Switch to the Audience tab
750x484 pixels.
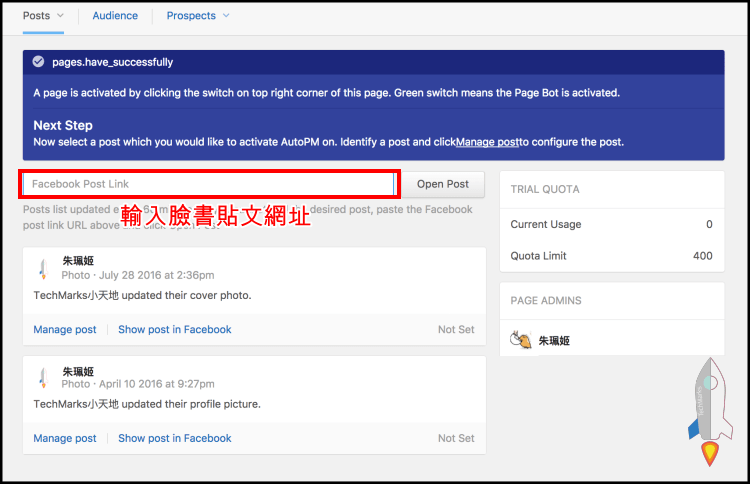tap(115, 16)
